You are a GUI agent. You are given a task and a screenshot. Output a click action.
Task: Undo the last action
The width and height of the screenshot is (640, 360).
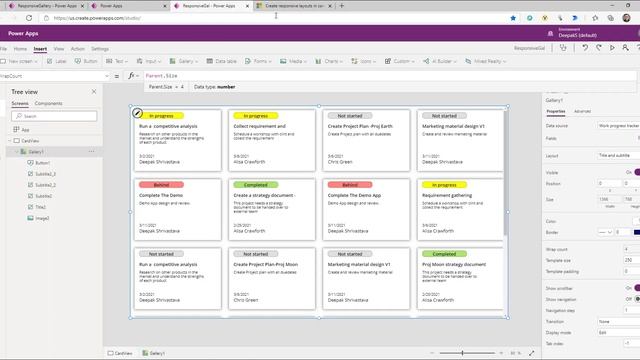pyautogui.click(x=585, y=48)
